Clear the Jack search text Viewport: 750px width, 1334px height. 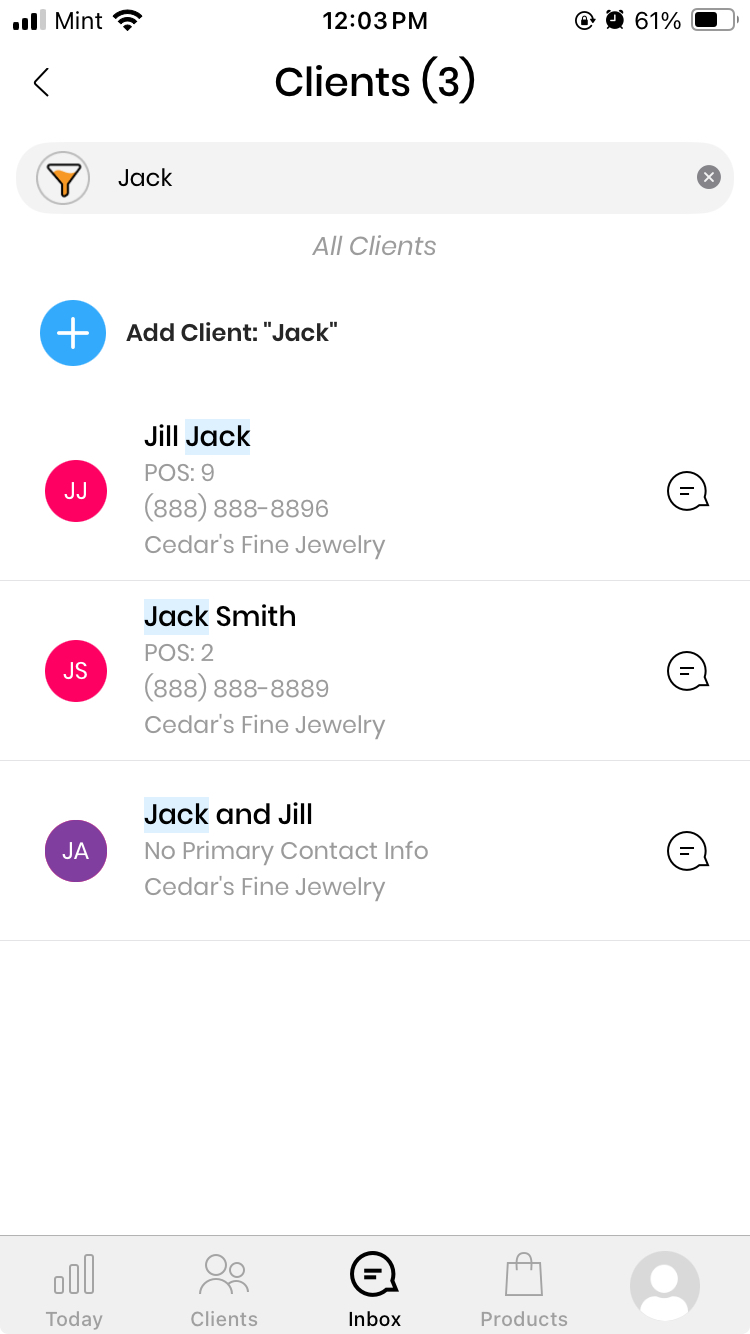[708, 178]
